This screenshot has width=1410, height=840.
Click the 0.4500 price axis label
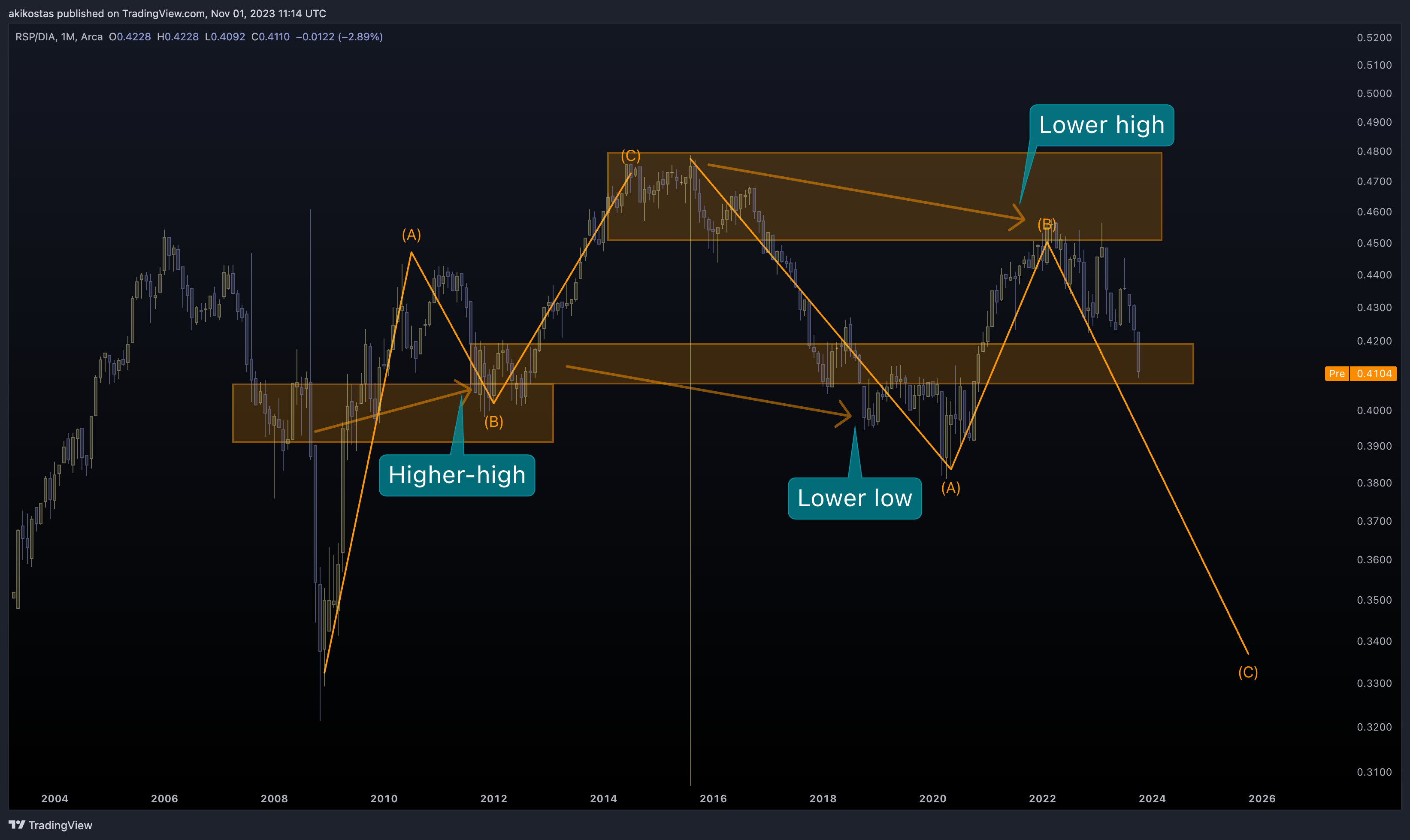point(1374,243)
